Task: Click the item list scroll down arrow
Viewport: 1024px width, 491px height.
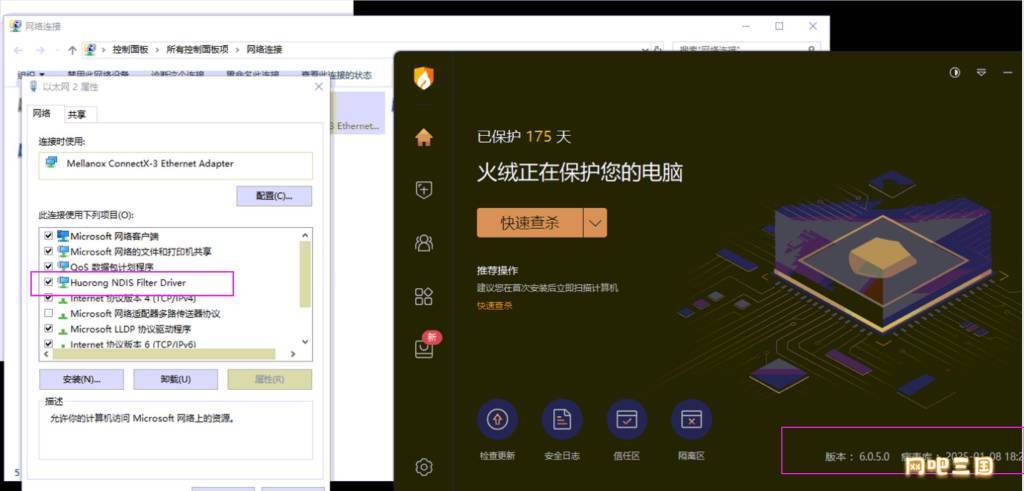Action: (x=305, y=341)
